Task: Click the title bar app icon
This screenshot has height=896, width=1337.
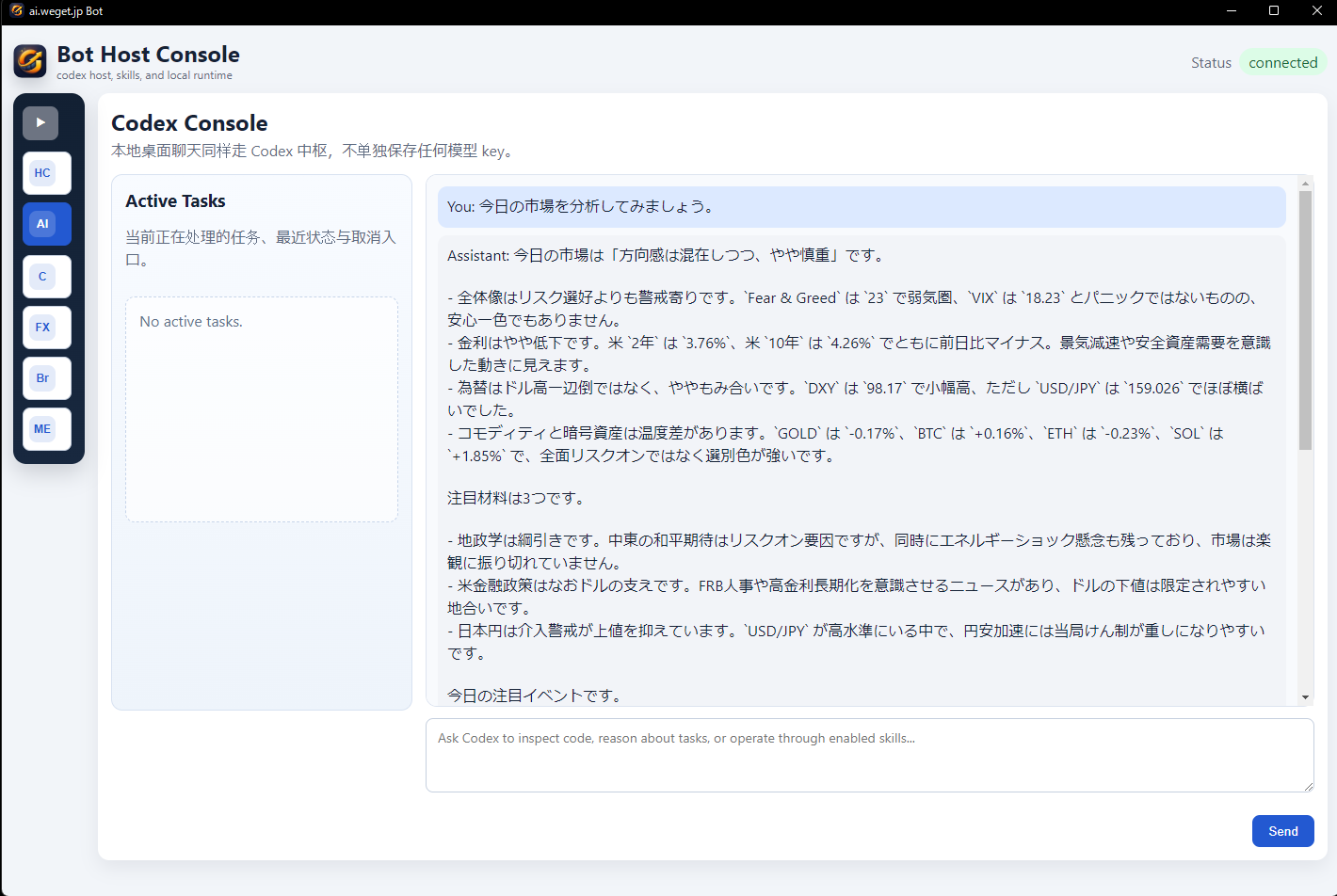Action: pos(16,10)
